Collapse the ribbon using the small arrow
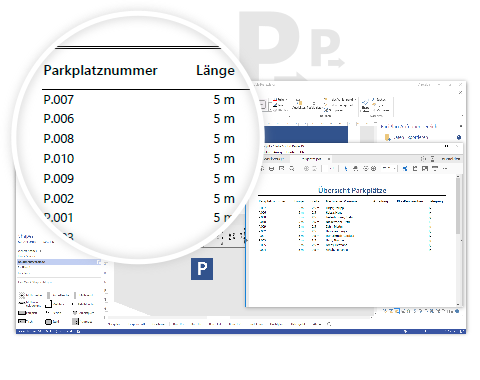Viewport: 480px width, 380px height. [x=462, y=116]
